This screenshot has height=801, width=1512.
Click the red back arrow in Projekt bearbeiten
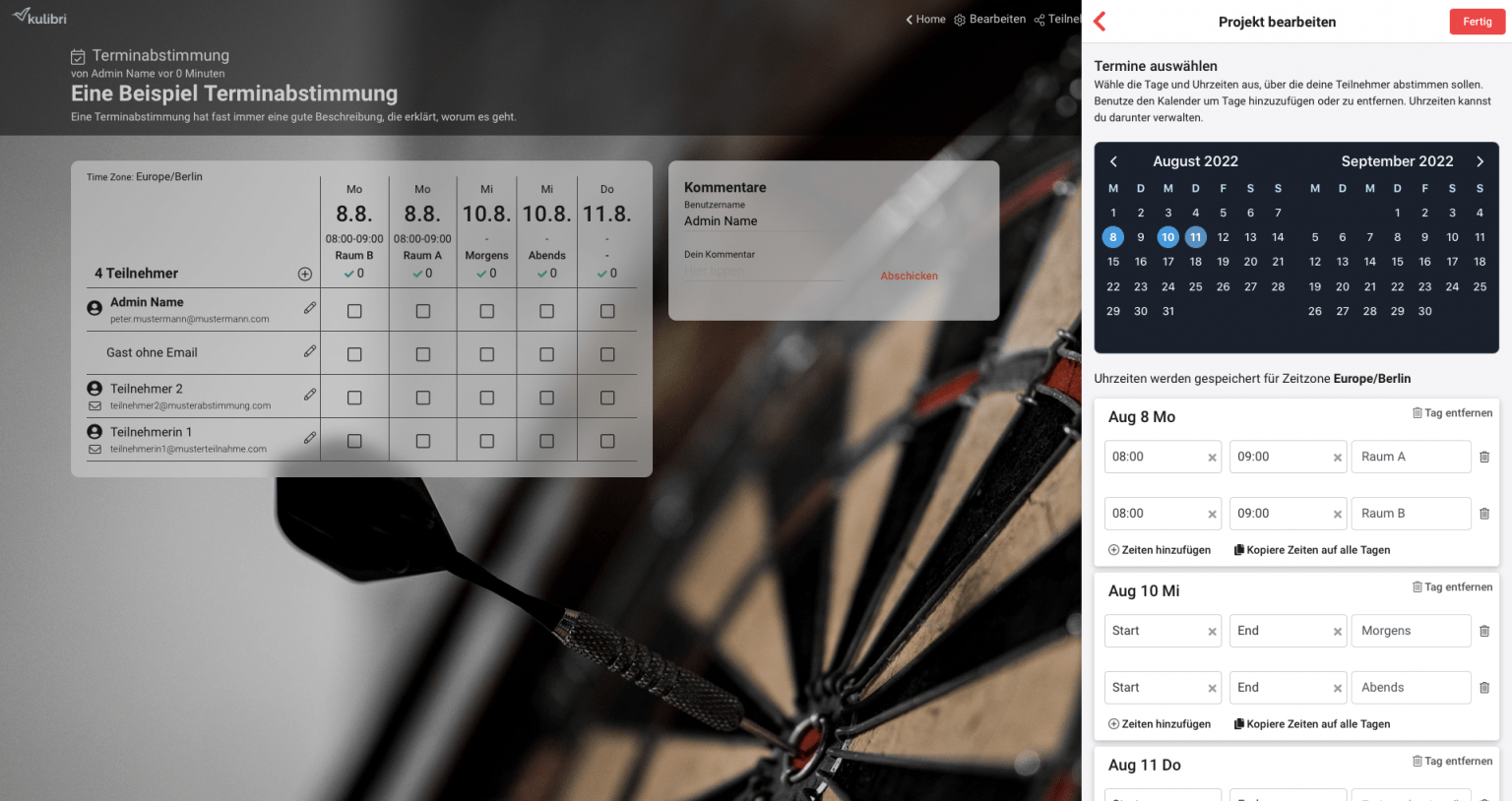[x=1101, y=22]
